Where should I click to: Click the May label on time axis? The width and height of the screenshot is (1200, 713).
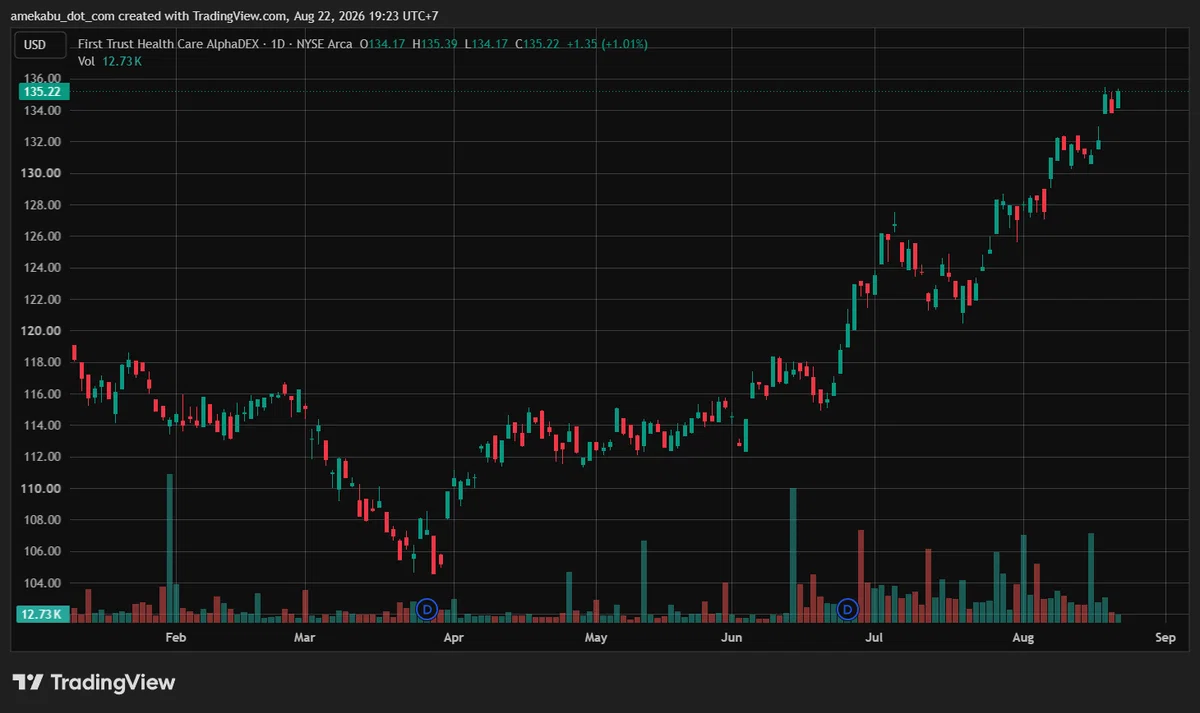596,637
